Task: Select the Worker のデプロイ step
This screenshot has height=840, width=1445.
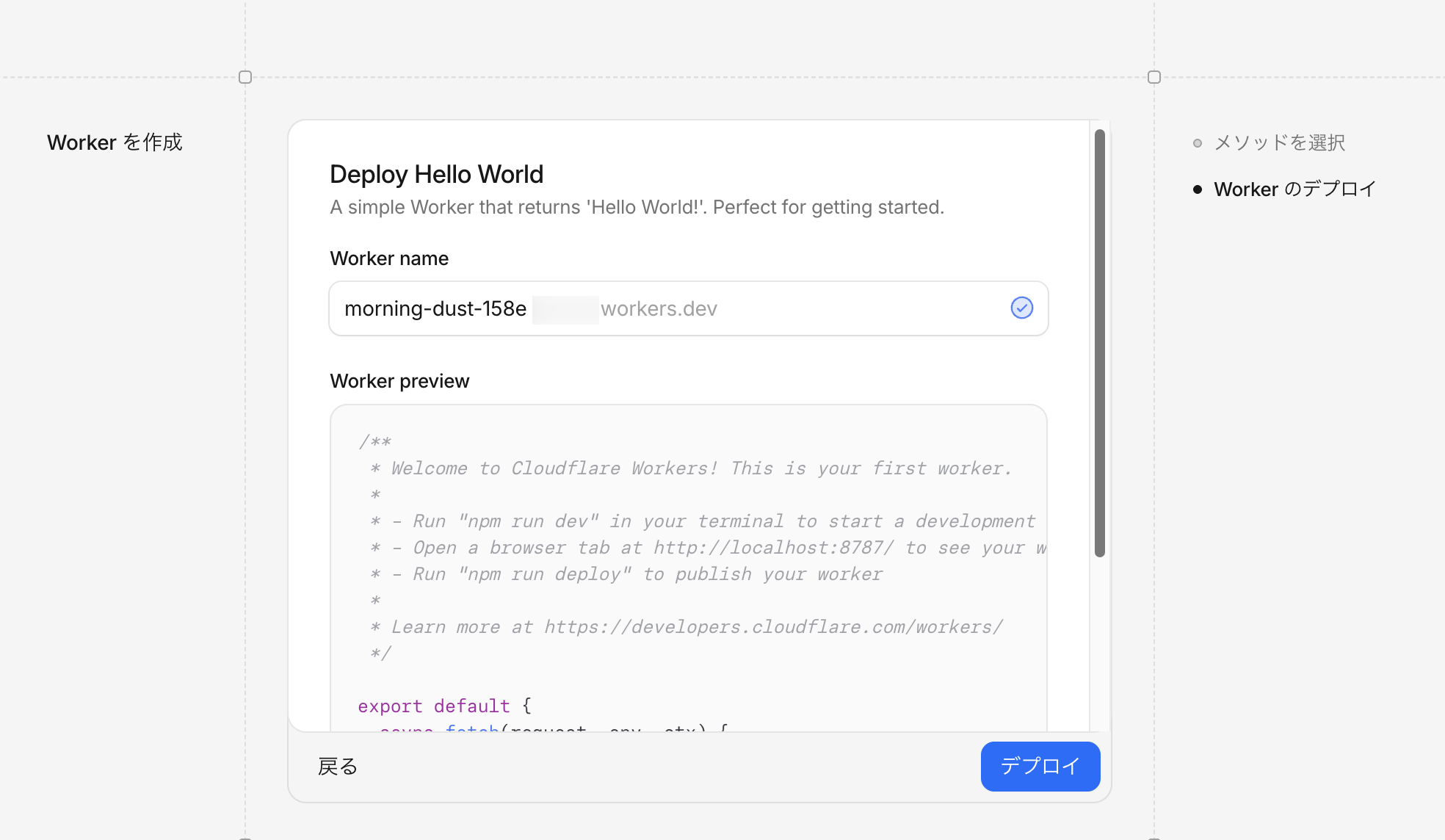Action: 1294,189
